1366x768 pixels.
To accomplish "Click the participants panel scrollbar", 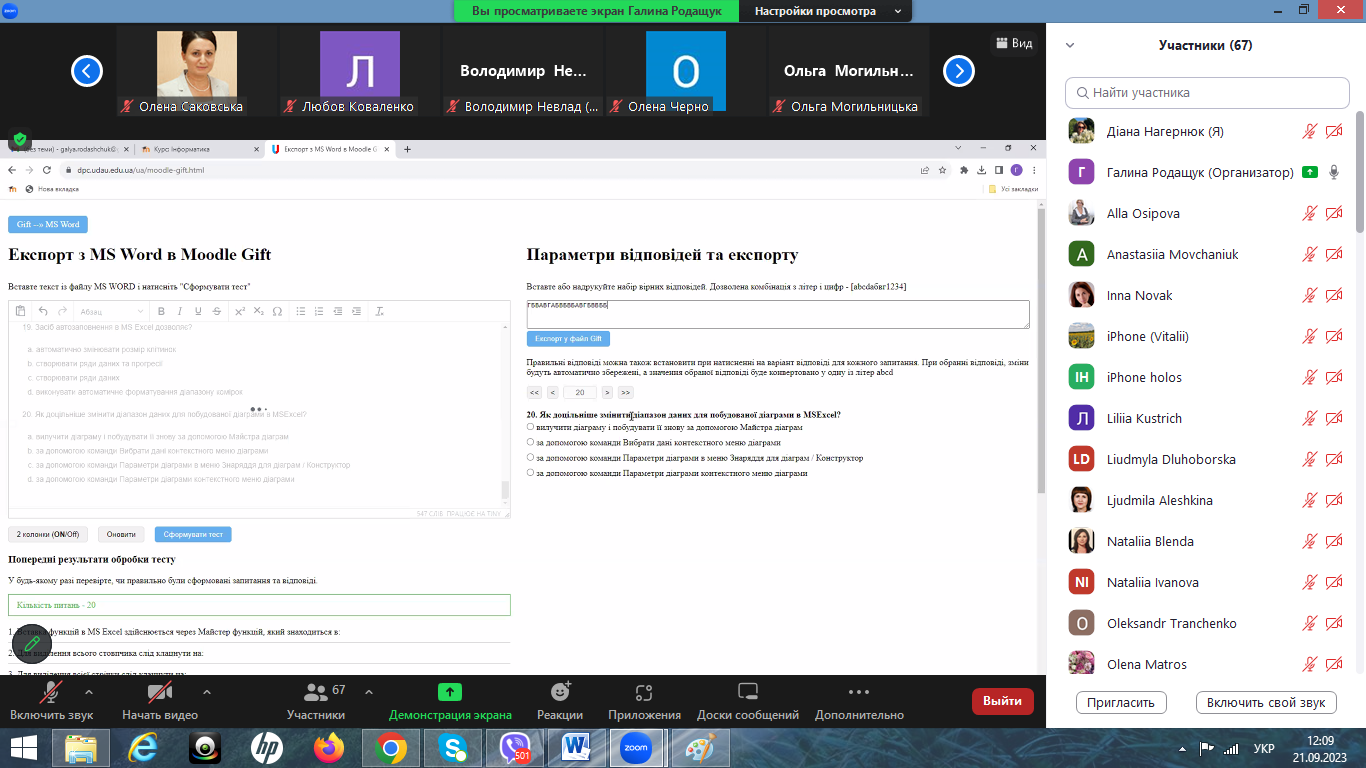I will point(1359,172).
